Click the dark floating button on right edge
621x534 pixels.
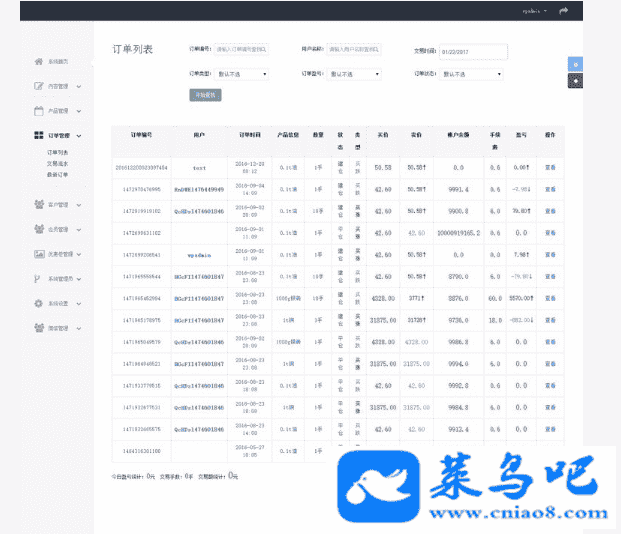pyautogui.click(x=575, y=80)
